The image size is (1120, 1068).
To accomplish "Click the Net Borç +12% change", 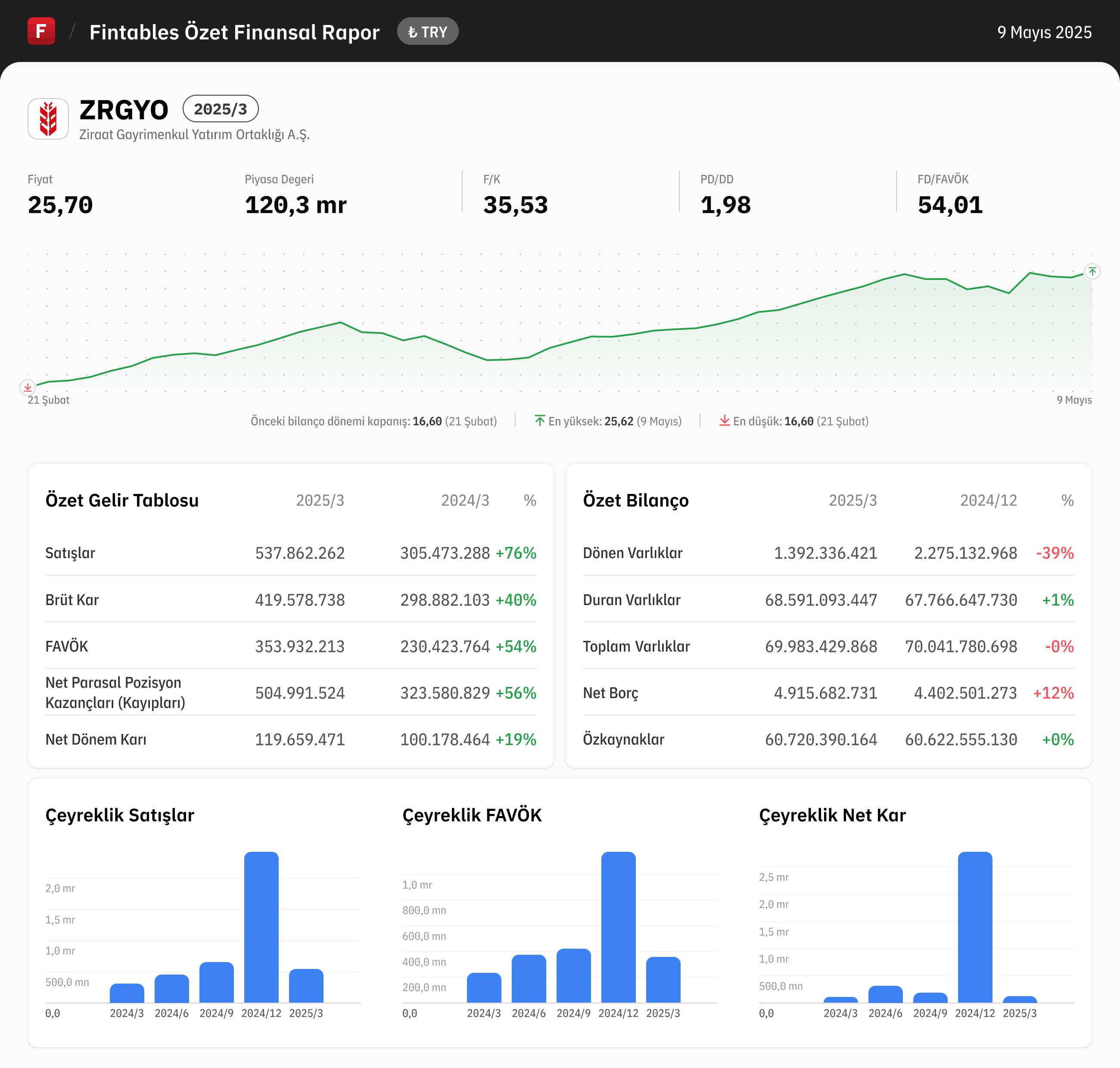I will (x=1053, y=693).
